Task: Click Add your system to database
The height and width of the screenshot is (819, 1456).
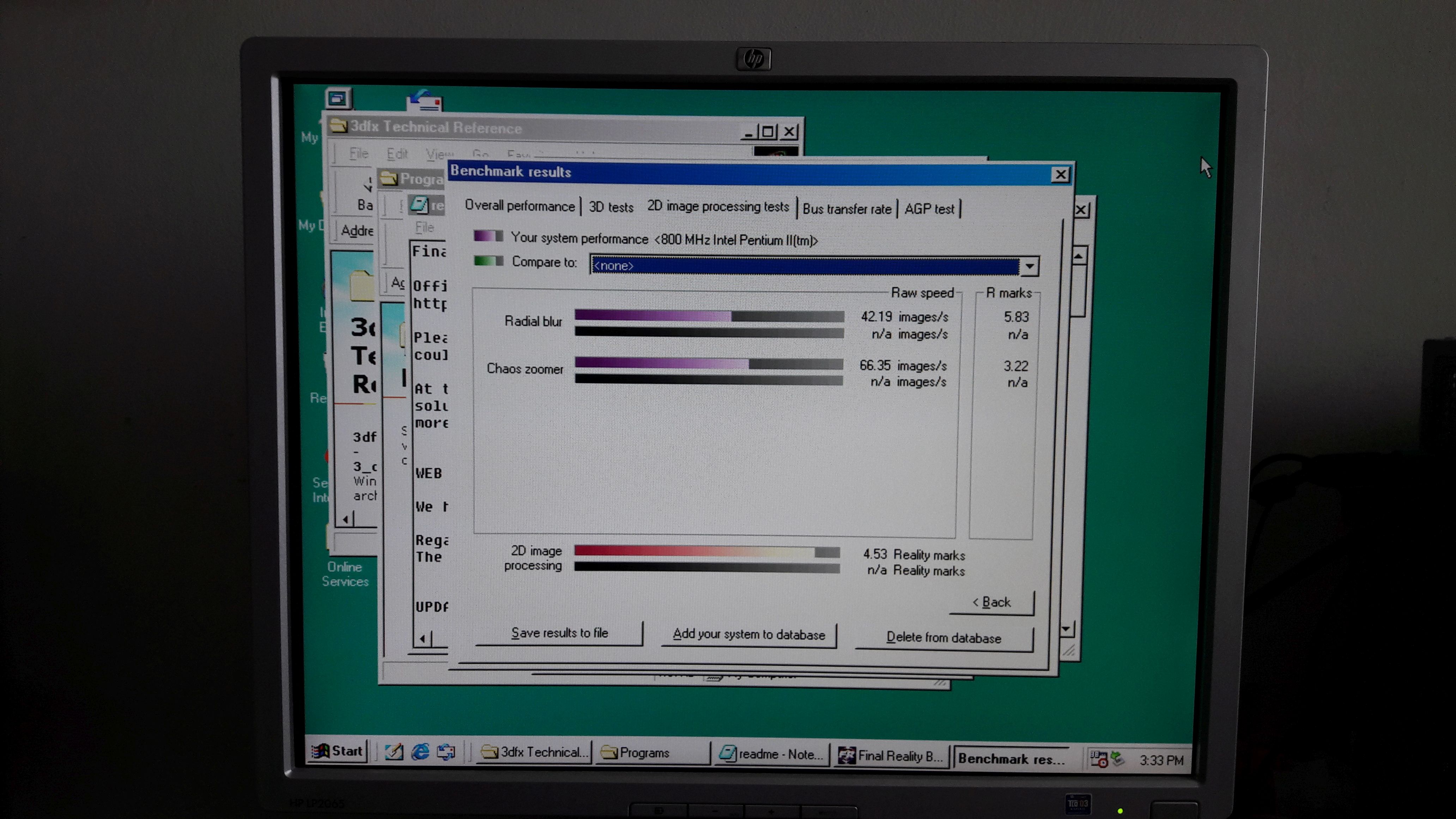Action: (x=748, y=635)
